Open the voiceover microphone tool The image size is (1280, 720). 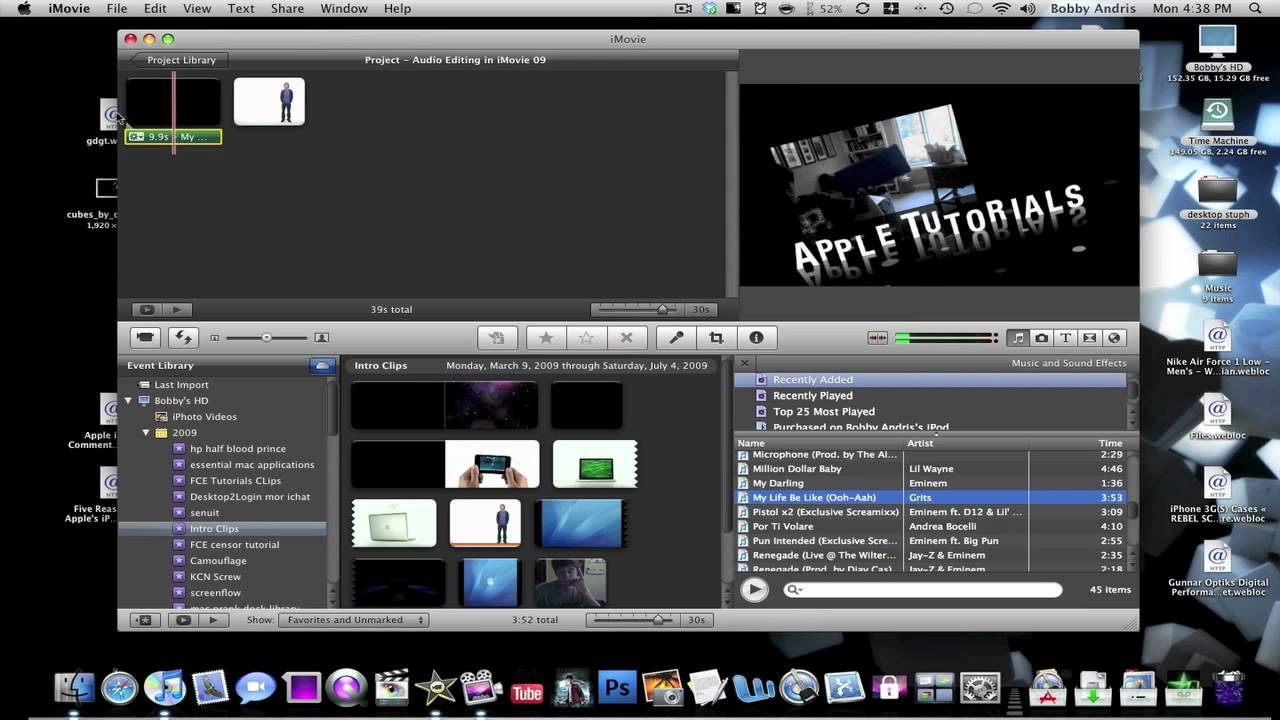coord(676,338)
